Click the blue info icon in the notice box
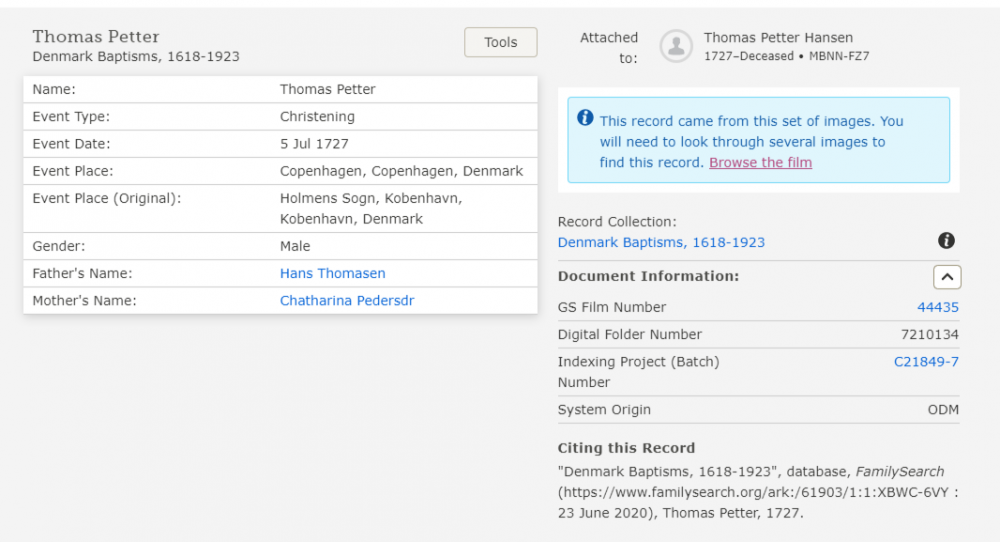 coord(585,119)
